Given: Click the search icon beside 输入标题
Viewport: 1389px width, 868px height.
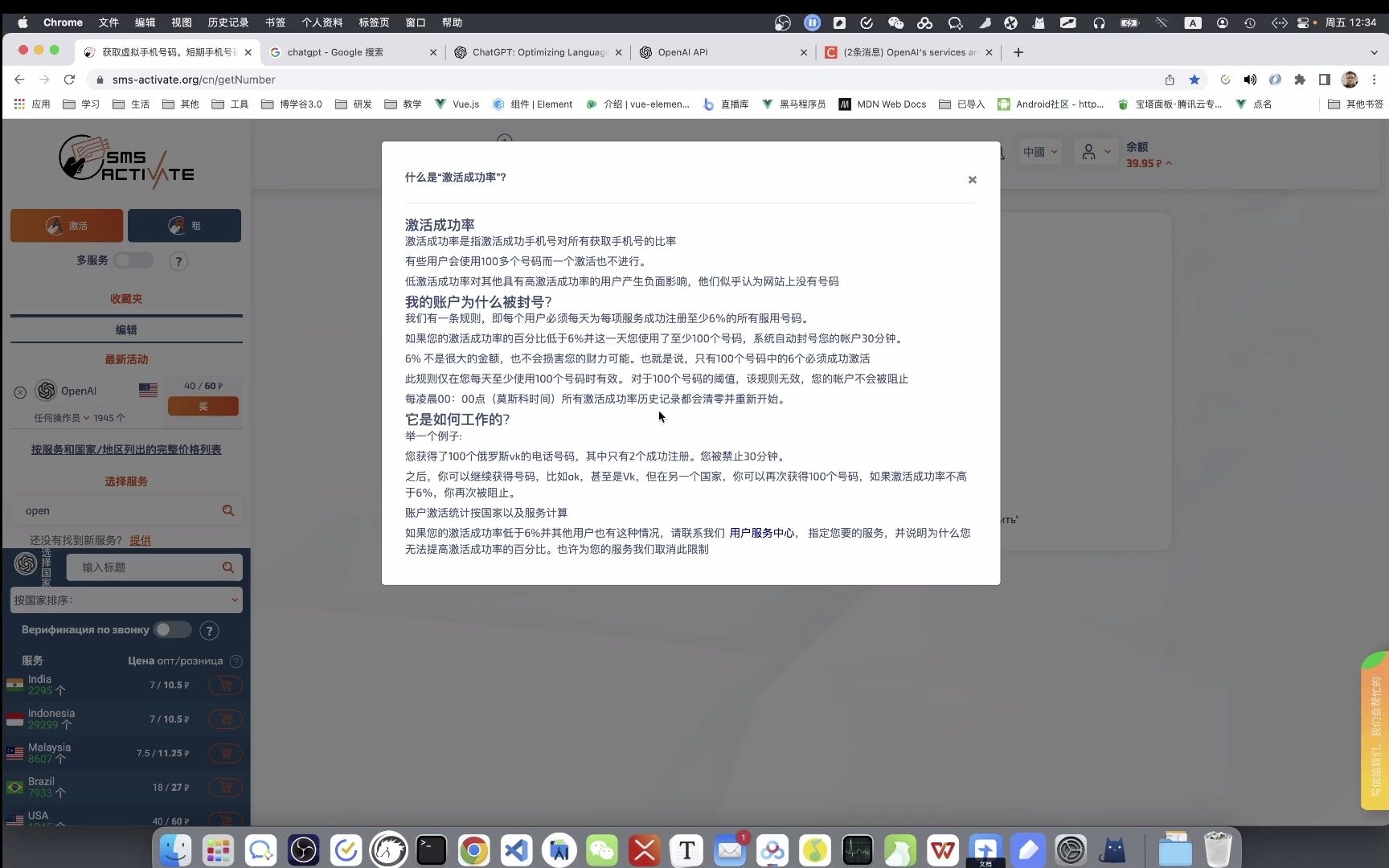Looking at the screenshot, I should (229, 567).
